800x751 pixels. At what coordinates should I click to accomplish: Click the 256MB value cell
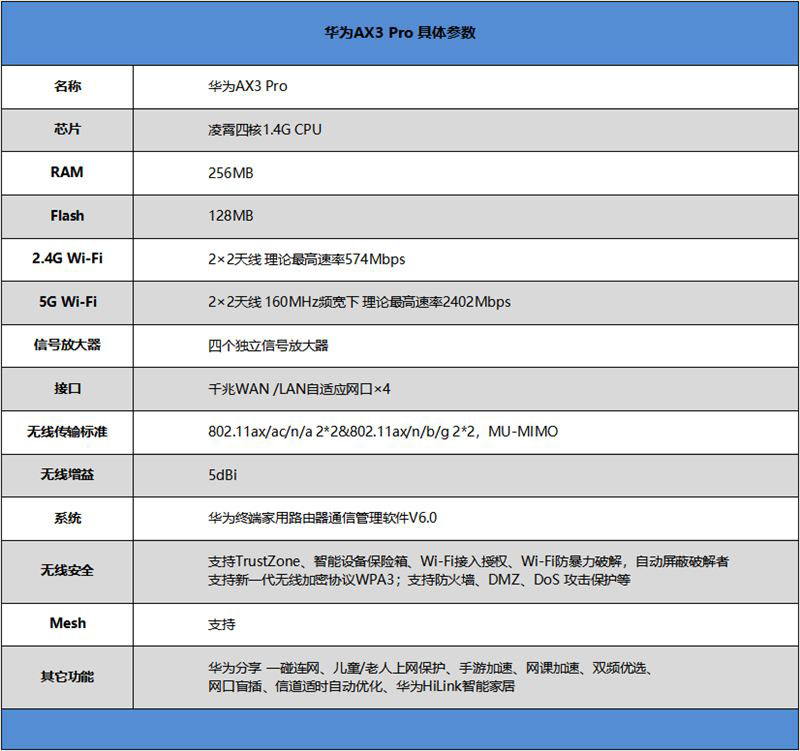pyautogui.click(x=231, y=173)
